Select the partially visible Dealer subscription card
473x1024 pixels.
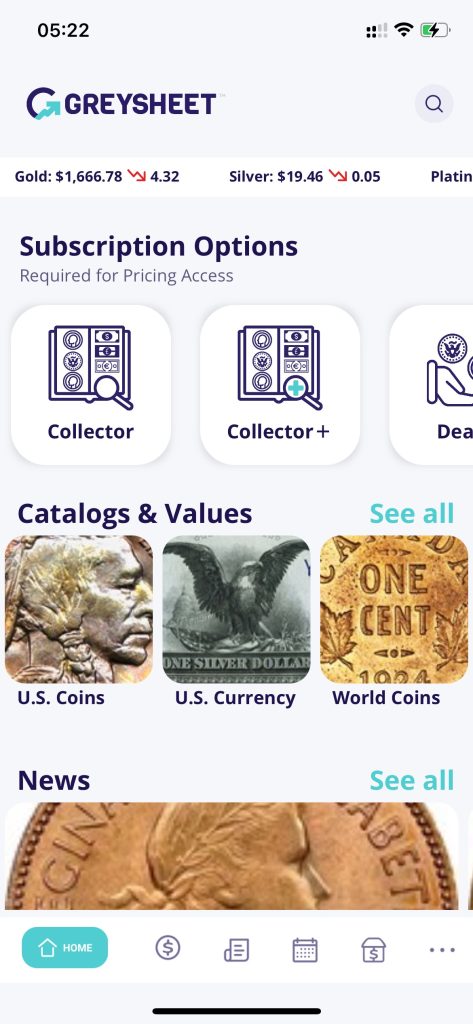431,385
